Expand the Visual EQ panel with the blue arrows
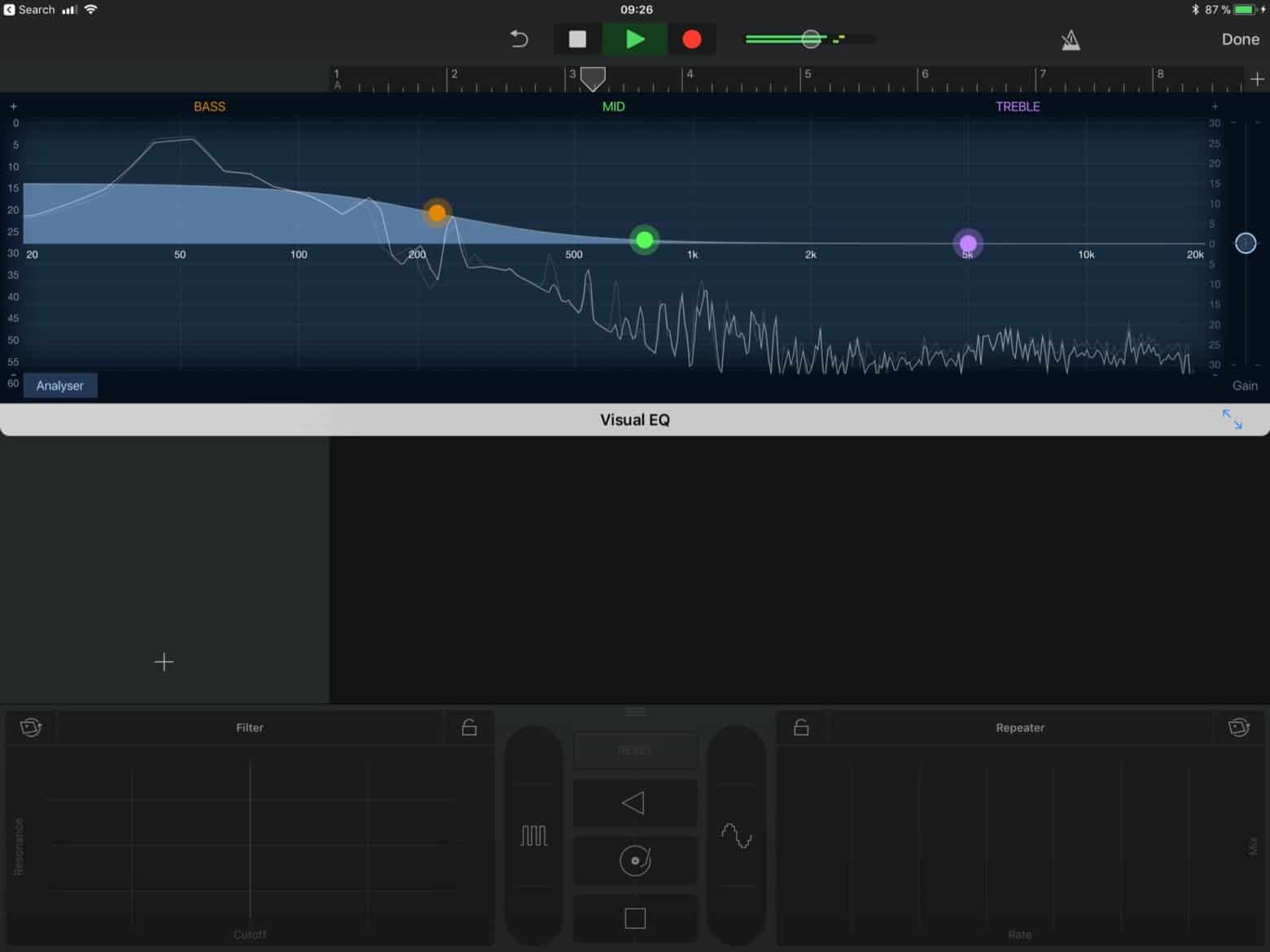The image size is (1270, 952). [x=1232, y=419]
